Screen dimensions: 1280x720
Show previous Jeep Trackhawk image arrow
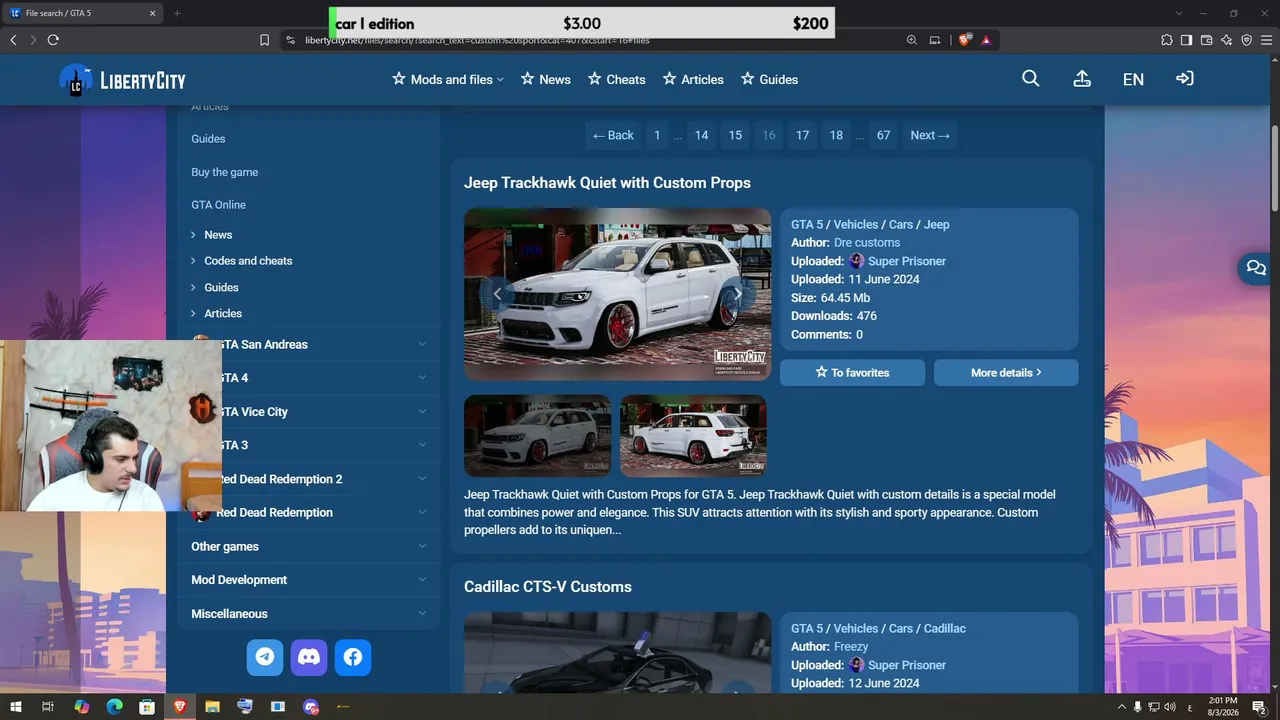[x=497, y=294]
